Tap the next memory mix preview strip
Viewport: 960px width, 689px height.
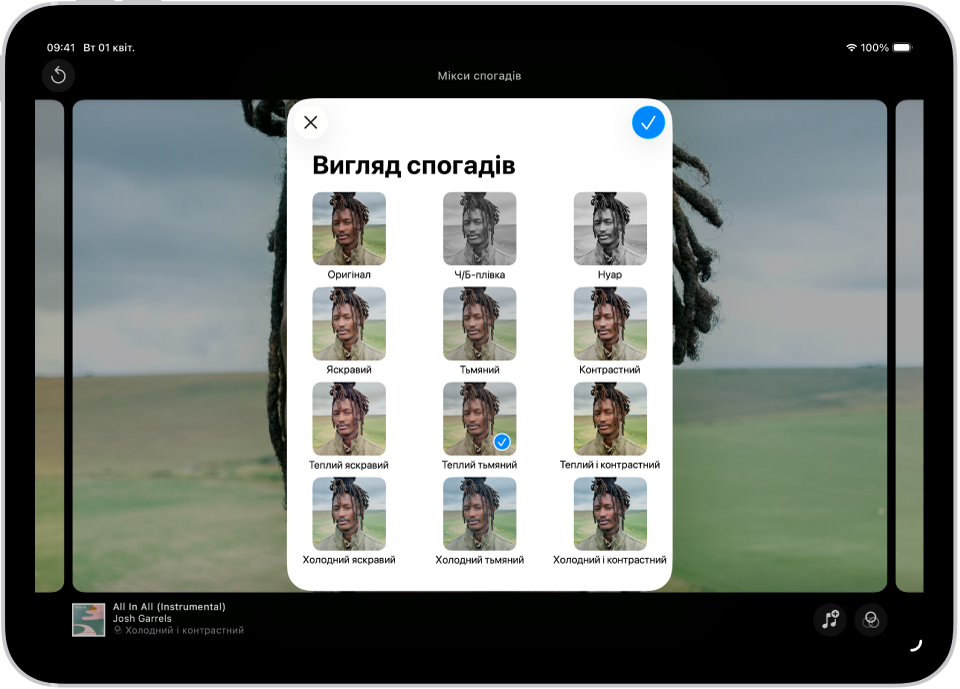click(x=909, y=346)
